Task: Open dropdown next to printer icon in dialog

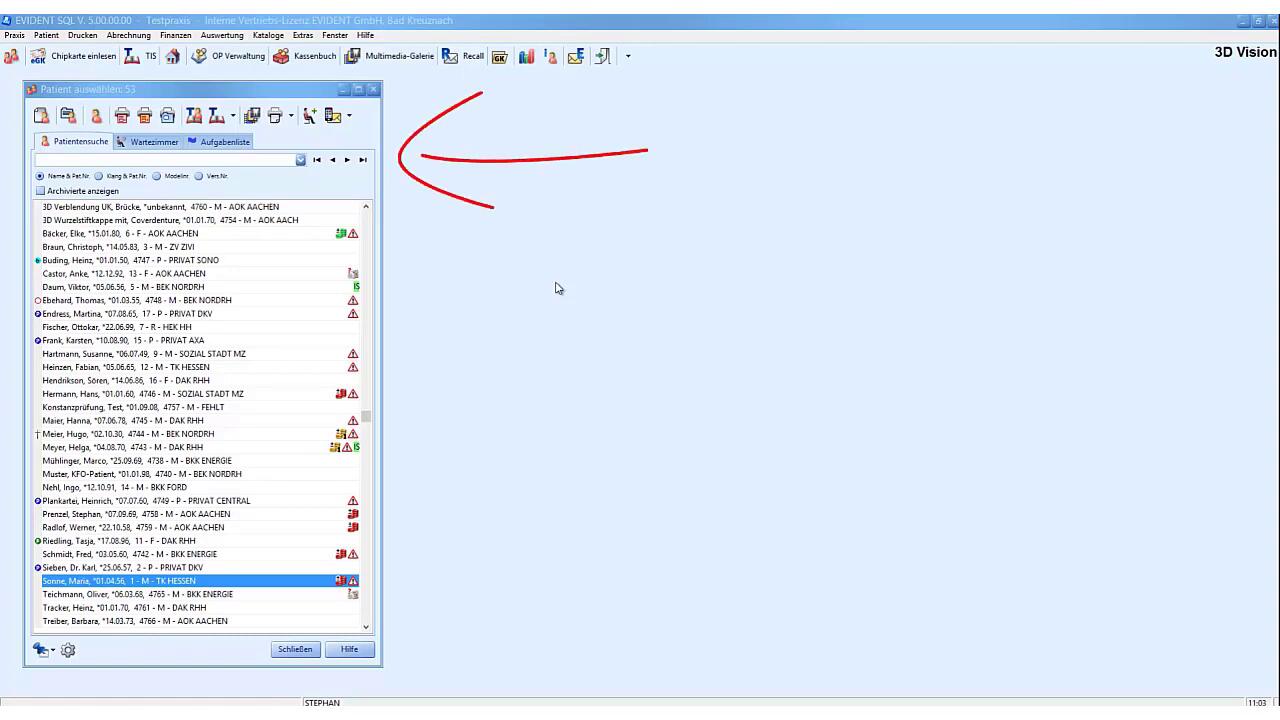Action: coord(291,116)
